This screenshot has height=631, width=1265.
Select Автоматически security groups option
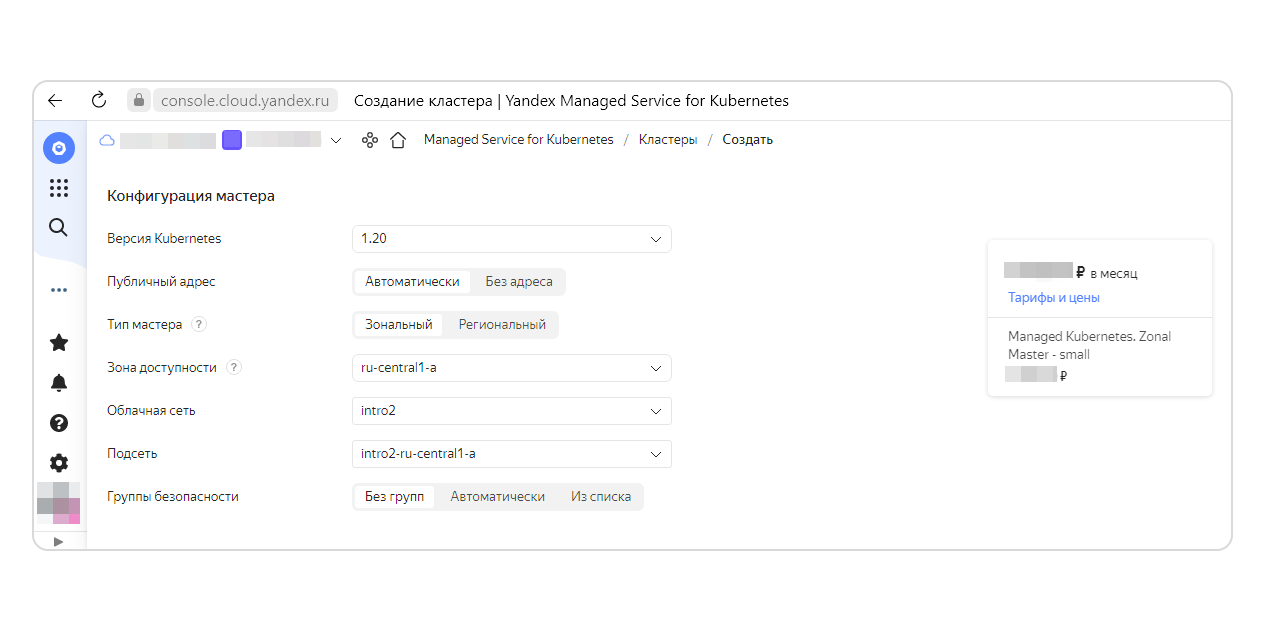[x=498, y=497]
